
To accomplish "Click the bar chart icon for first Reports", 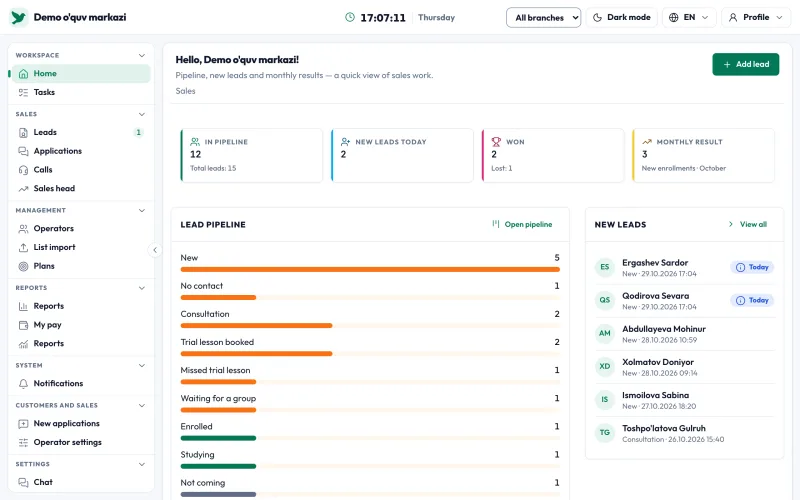I will (x=23, y=306).
